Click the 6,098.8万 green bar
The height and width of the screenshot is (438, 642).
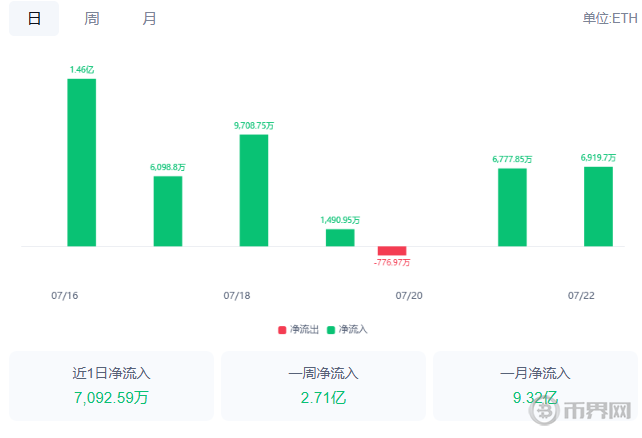pos(168,211)
